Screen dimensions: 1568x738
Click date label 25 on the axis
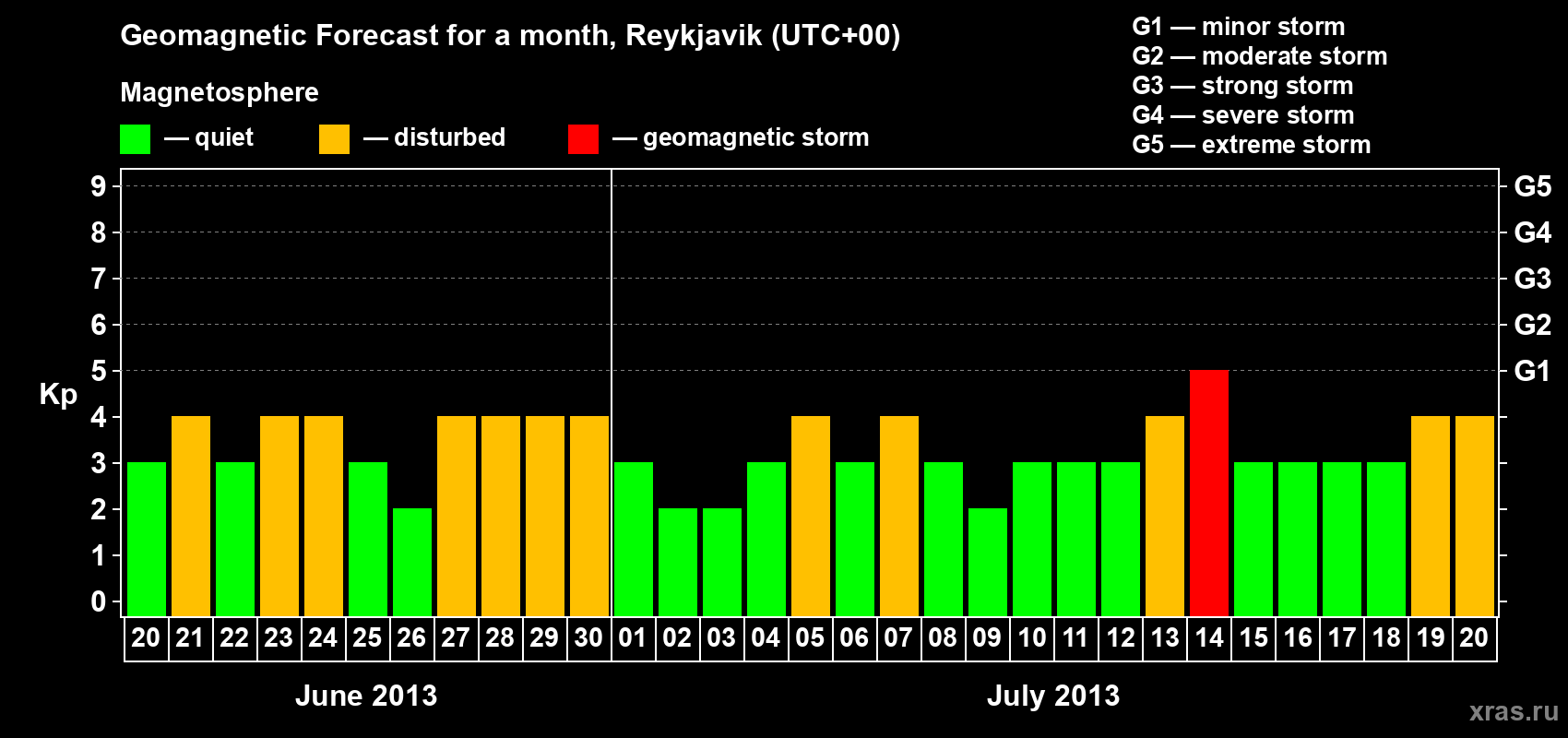[x=367, y=638]
